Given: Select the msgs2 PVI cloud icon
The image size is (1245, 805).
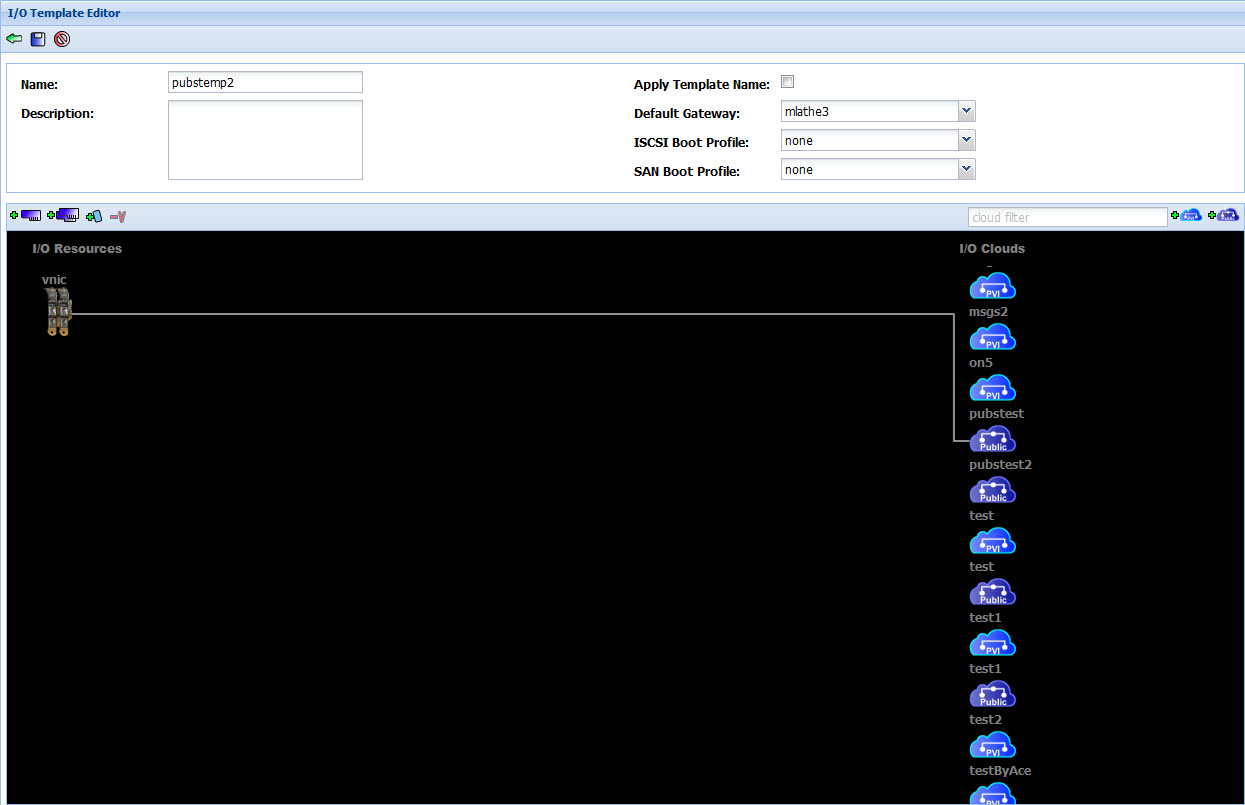Looking at the screenshot, I should pyautogui.click(x=992, y=287).
